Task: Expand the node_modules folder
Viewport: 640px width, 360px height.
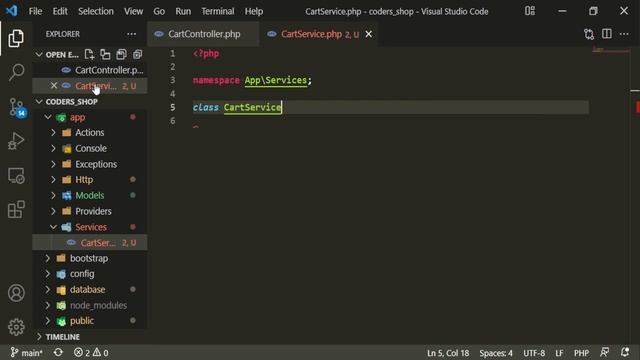Action: click(x=48, y=305)
